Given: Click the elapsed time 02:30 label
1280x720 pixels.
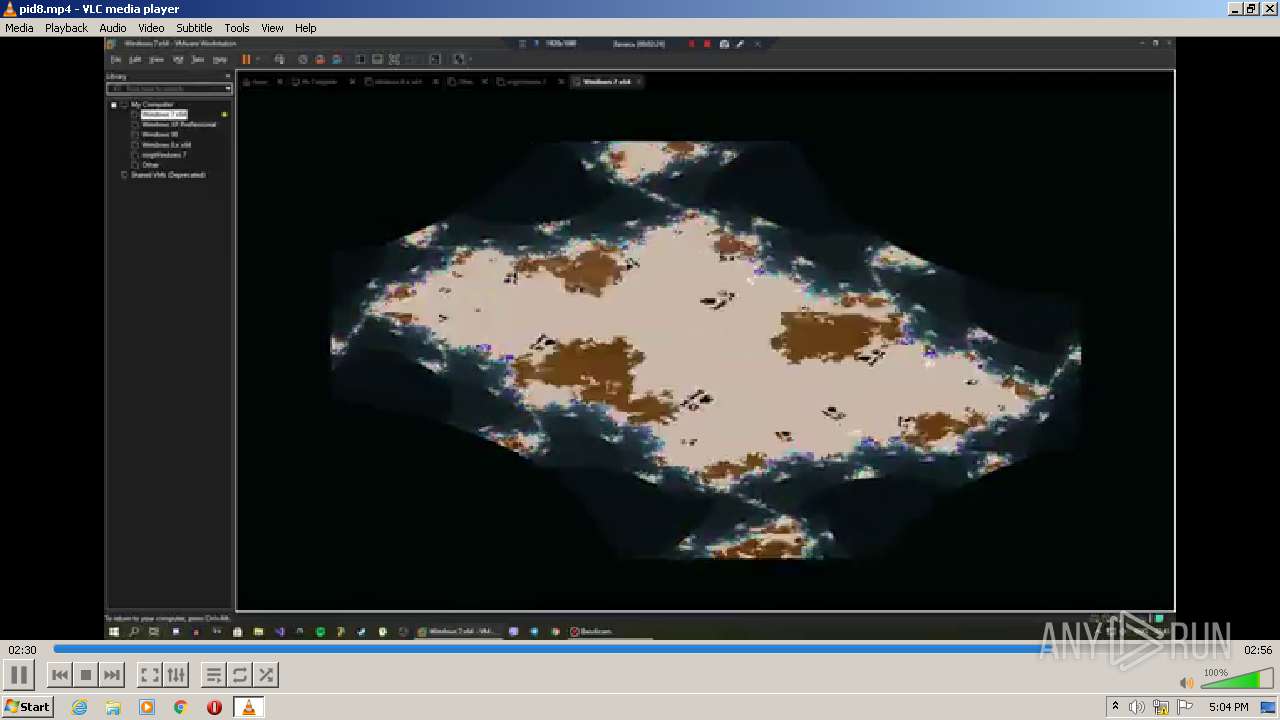Looking at the screenshot, I should click(23, 650).
